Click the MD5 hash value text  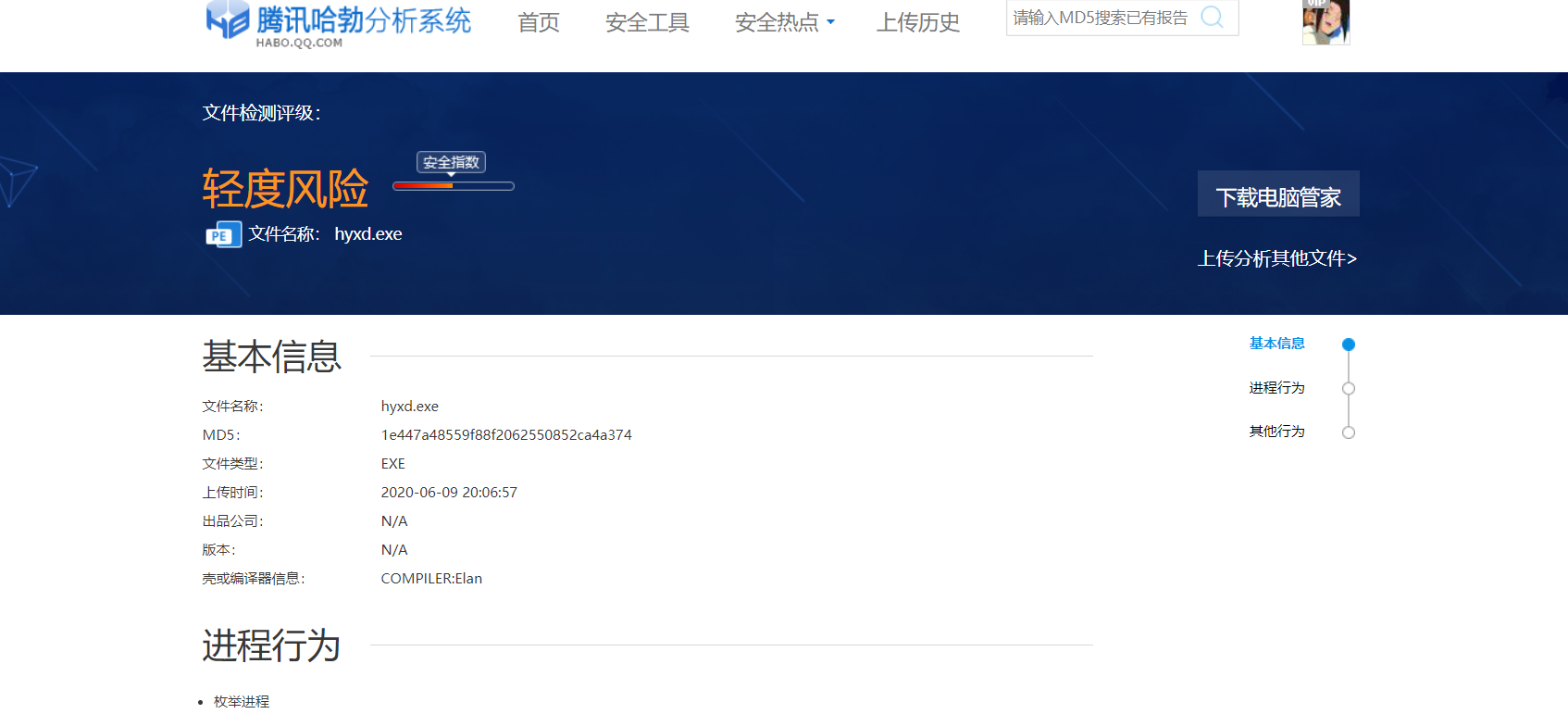click(506, 435)
